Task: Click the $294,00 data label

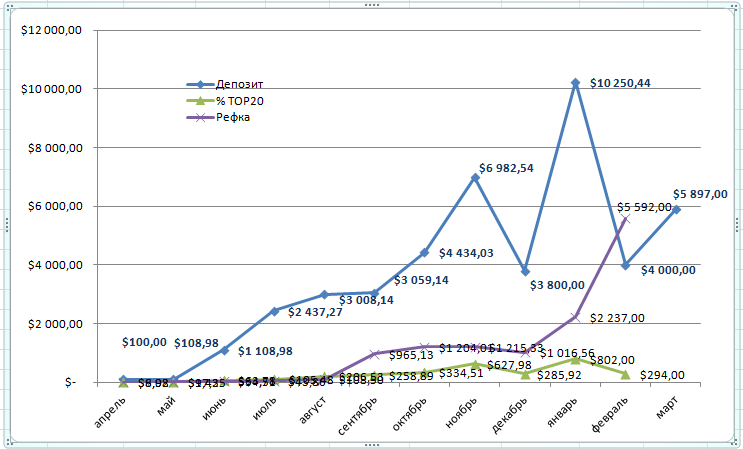Action: 662,376
